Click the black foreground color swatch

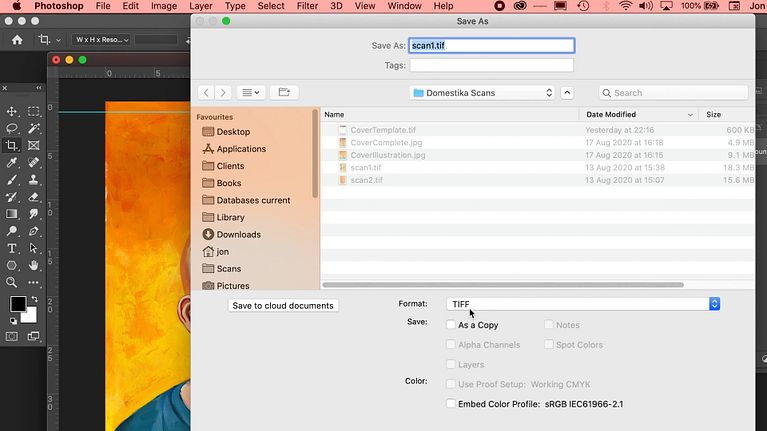click(18, 304)
